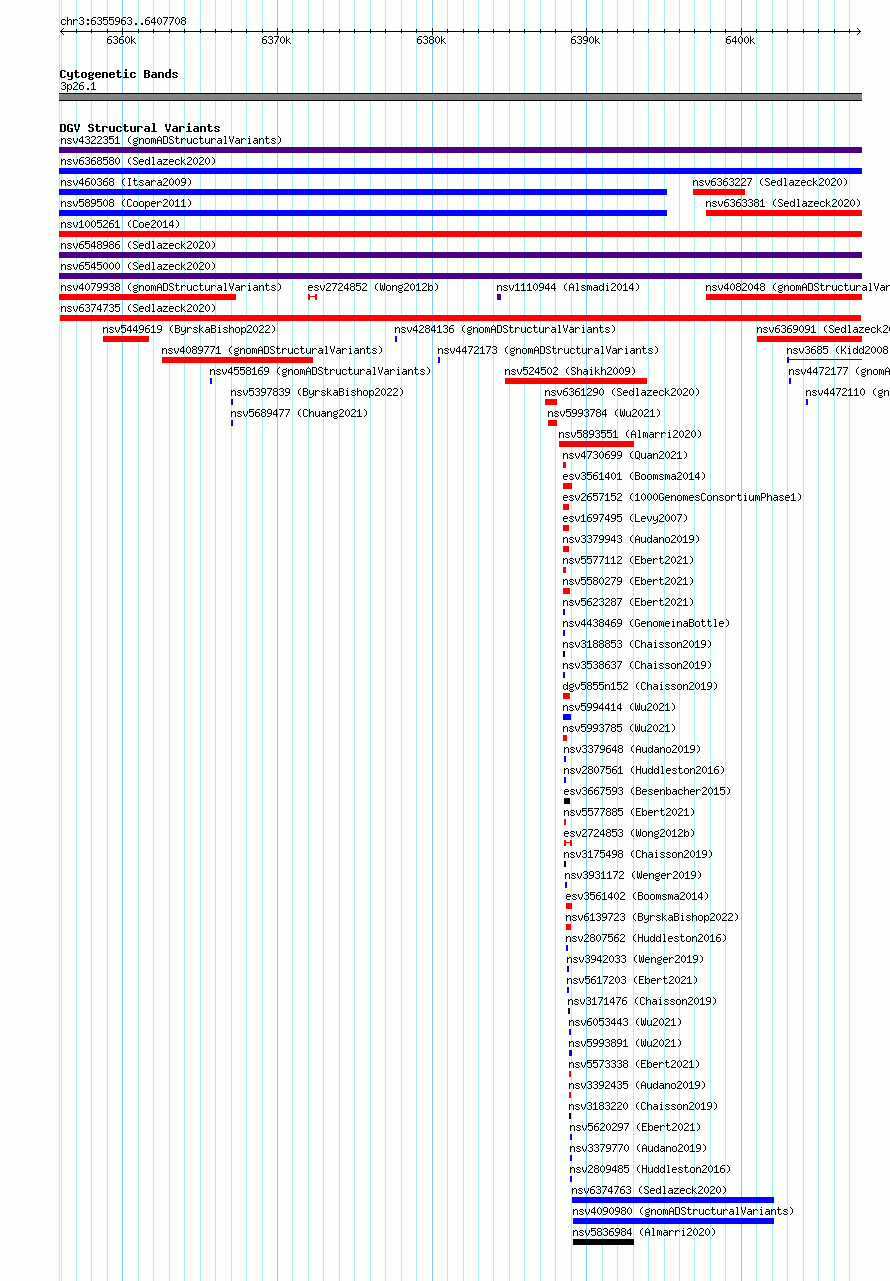This screenshot has height=1281, width=890.
Task: Click nsv5893551 (Almarri2020) label
Action: coord(630,434)
